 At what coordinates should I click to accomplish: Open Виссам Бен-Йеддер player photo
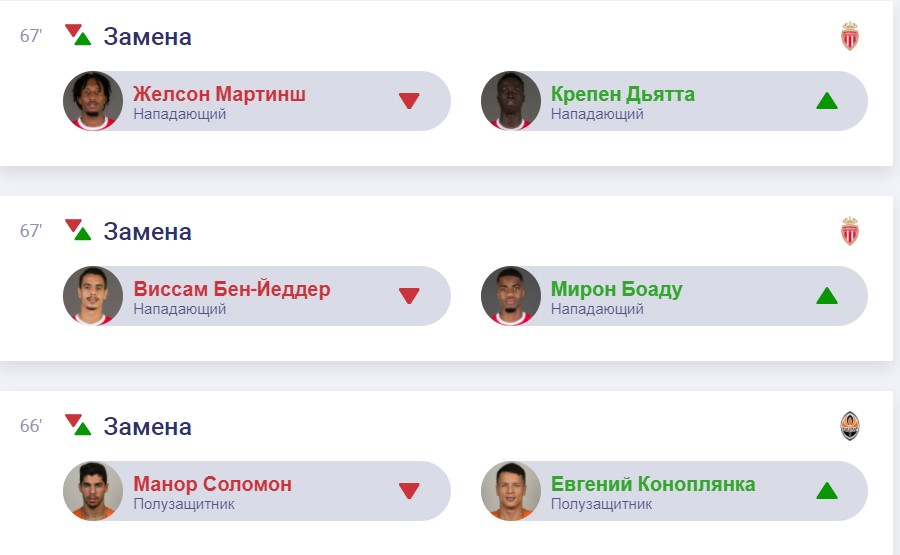click(93, 296)
